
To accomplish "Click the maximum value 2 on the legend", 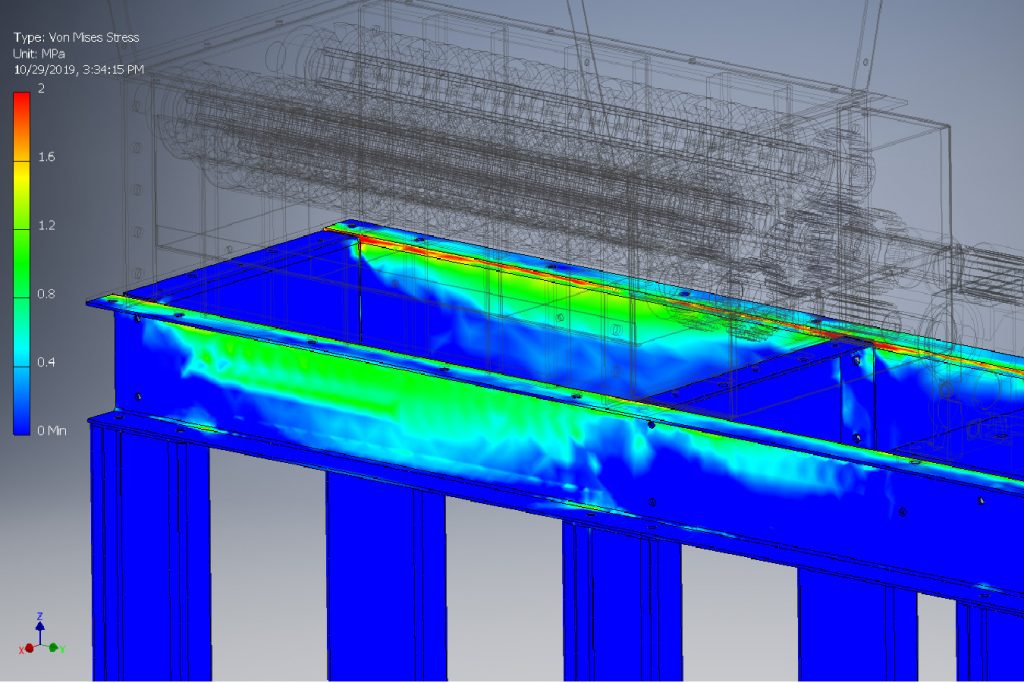I will click(x=41, y=89).
